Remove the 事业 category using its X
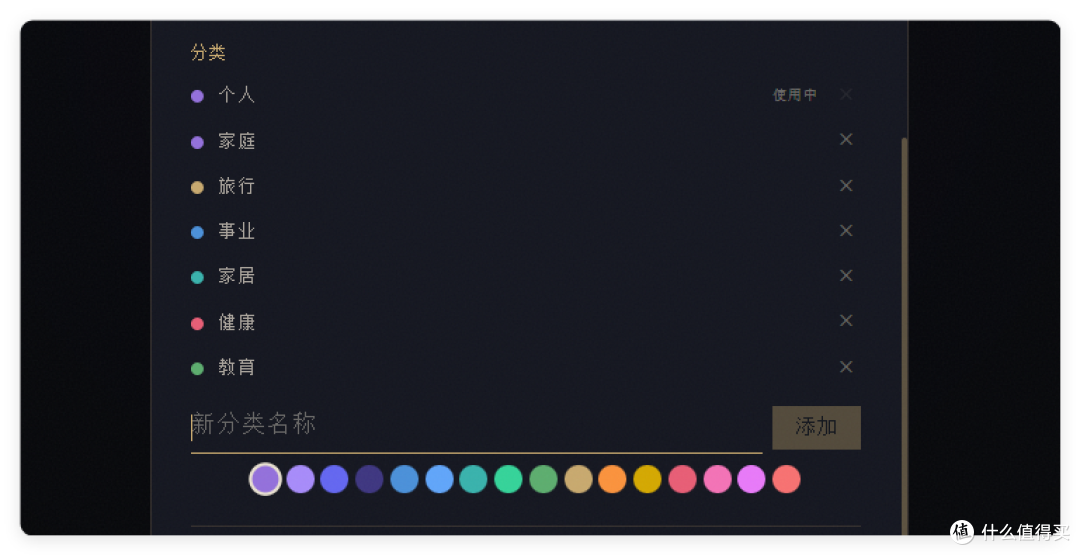Image resolution: width=1080 pixels, height=555 pixels. [846, 231]
